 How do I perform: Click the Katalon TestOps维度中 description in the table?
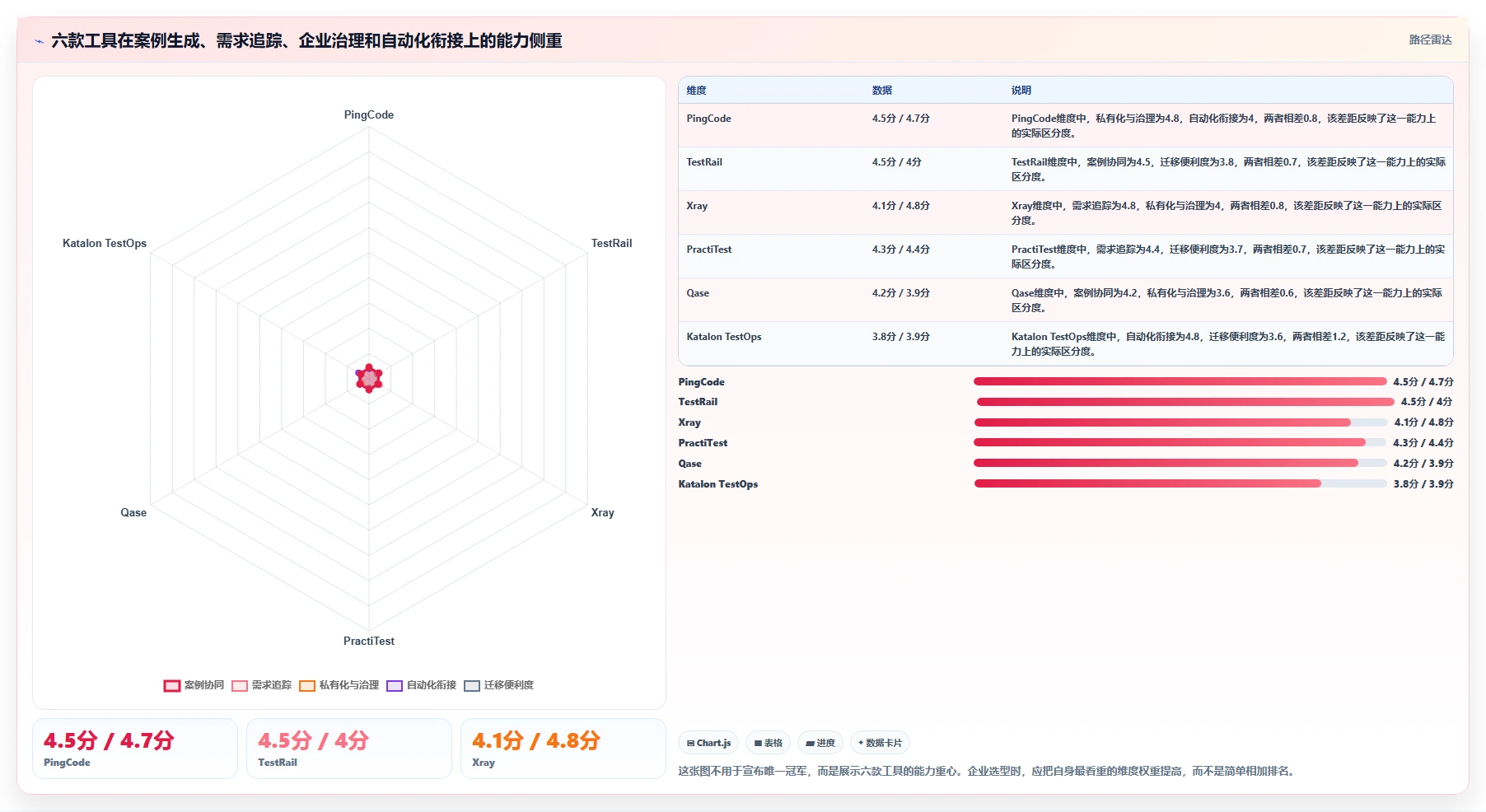coord(1228,344)
